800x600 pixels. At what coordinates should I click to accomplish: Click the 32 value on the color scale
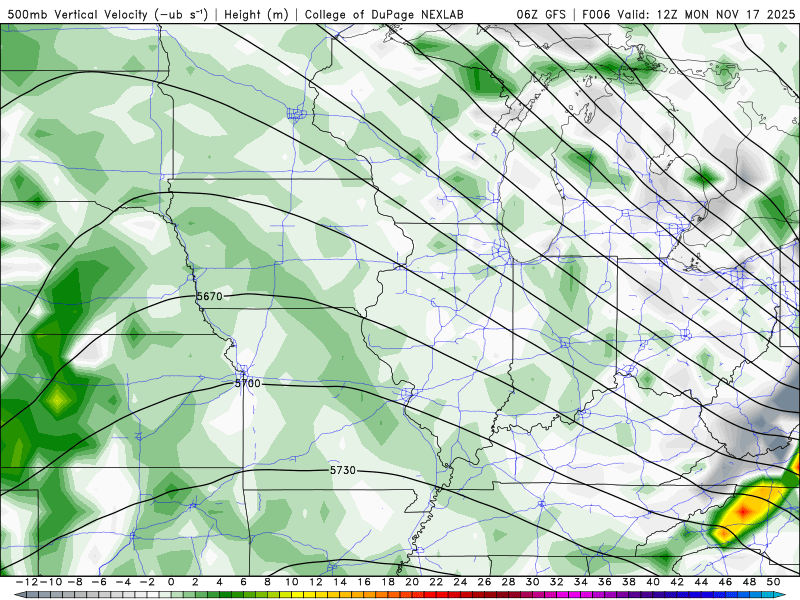pos(557,582)
